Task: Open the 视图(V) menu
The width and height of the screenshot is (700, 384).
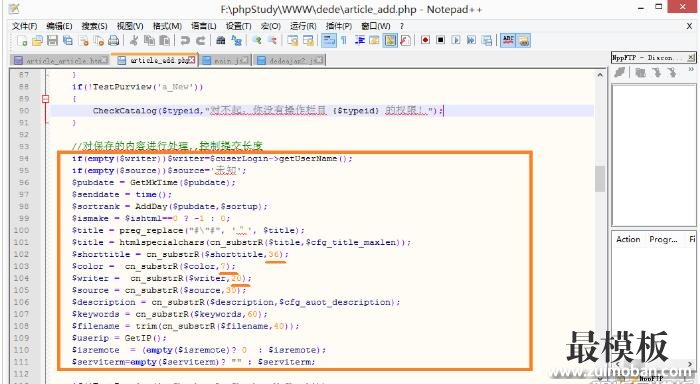Action: 130,26
